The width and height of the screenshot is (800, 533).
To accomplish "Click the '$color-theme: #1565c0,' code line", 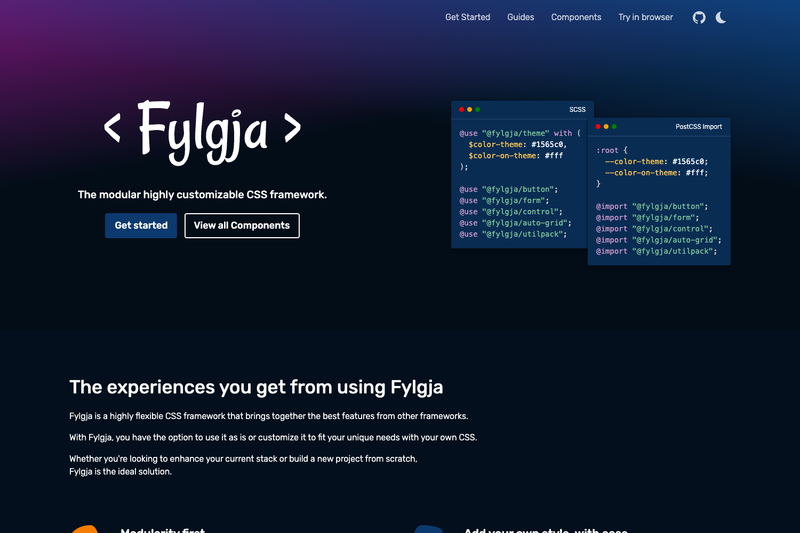I will (x=518, y=144).
